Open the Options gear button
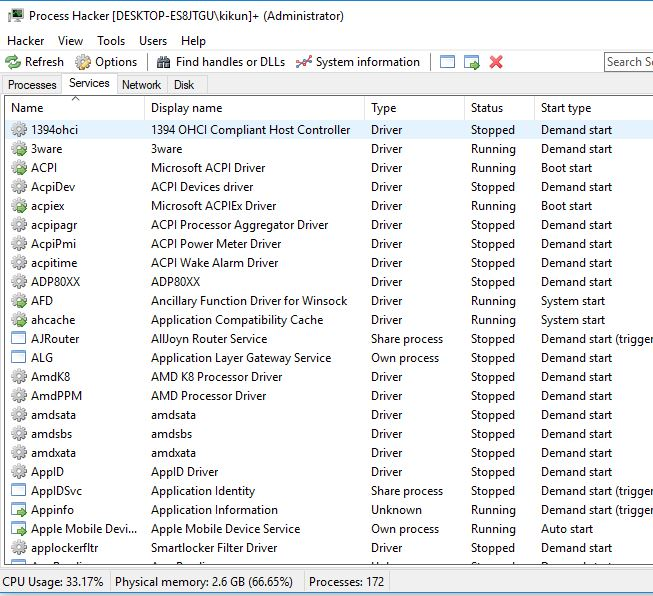This screenshot has width=653, height=596. click(106, 62)
